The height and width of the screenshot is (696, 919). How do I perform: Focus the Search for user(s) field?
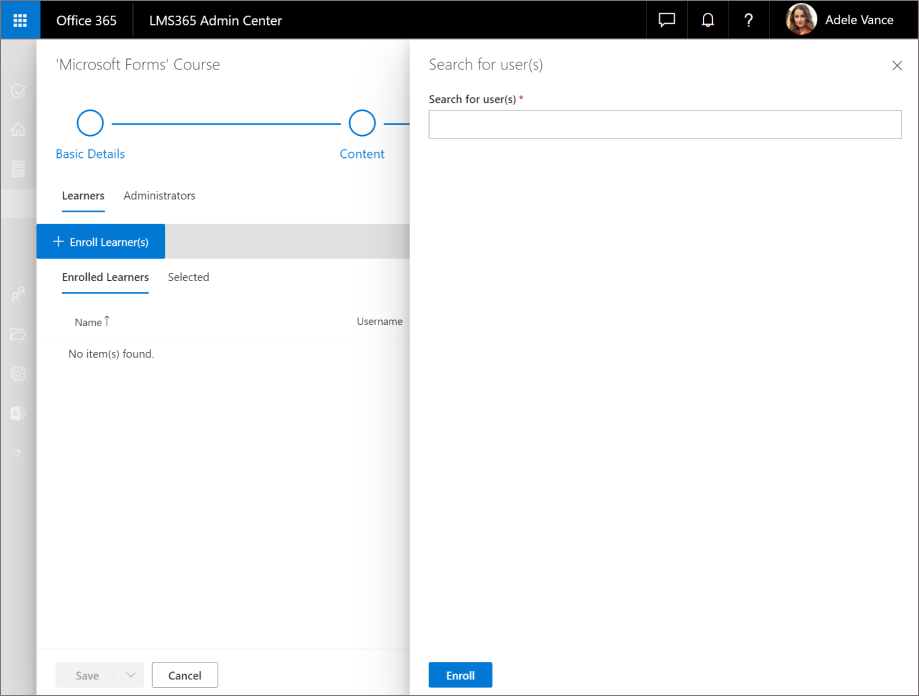click(664, 125)
